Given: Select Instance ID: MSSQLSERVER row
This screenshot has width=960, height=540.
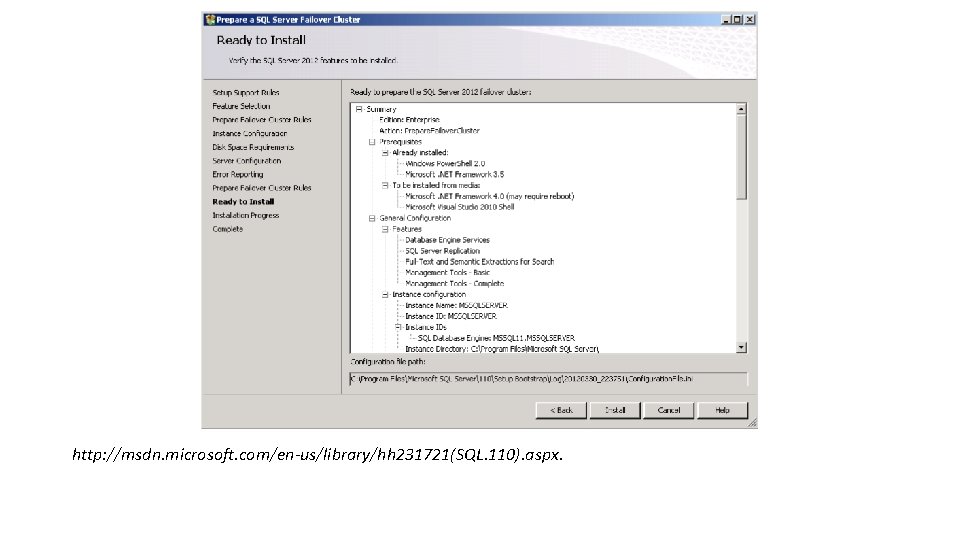Looking at the screenshot, I should pyautogui.click(x=451, y=316).
